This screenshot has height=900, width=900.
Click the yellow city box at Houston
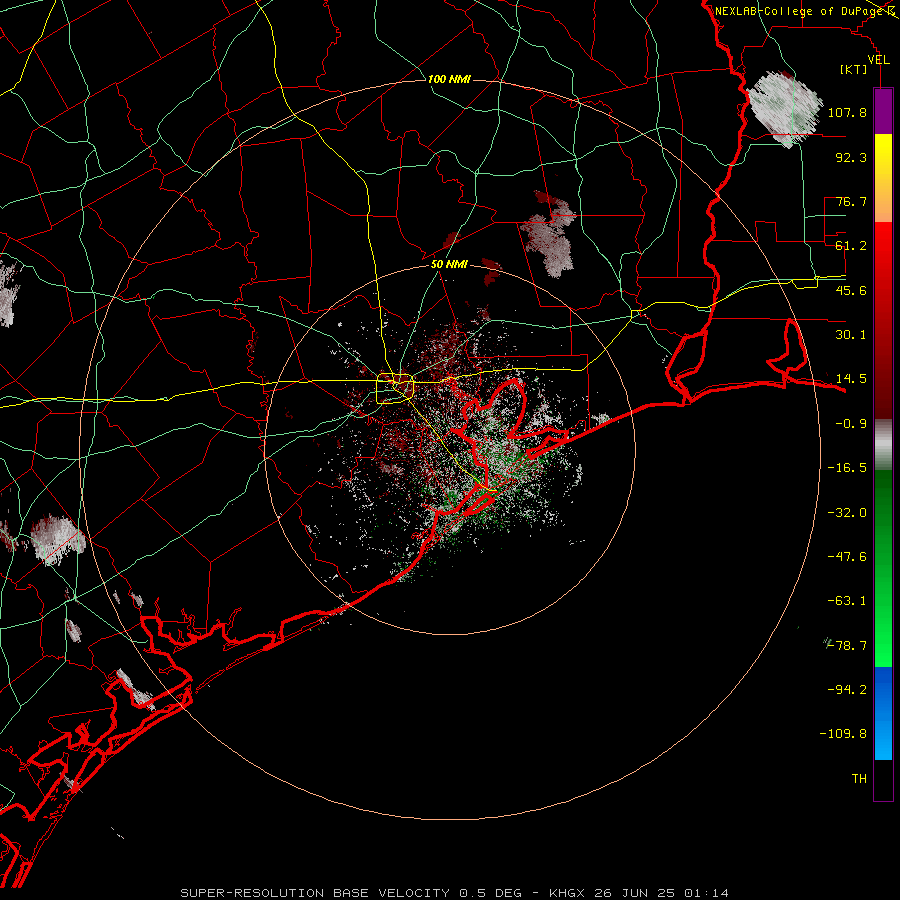click(395, 389)
